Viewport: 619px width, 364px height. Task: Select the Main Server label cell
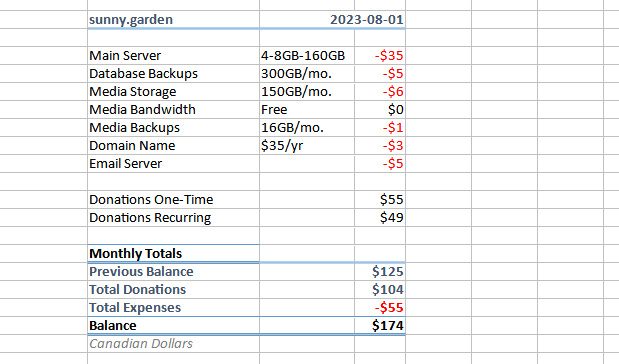[173, 56]
